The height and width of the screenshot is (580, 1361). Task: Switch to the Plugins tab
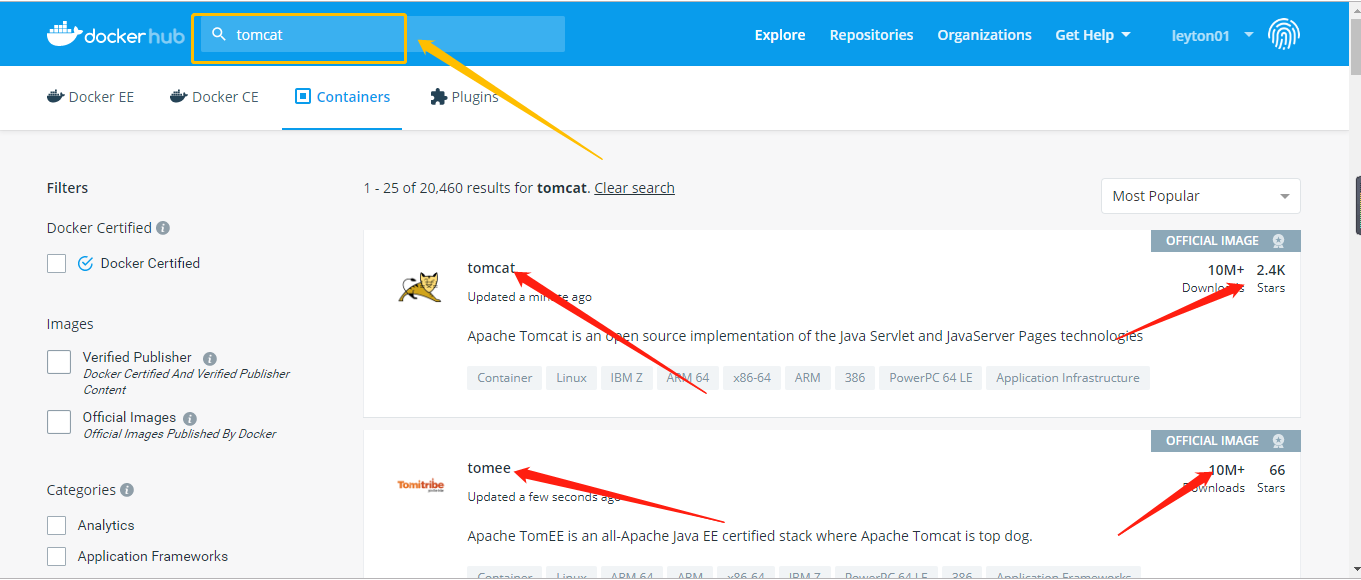coord(464,97)
